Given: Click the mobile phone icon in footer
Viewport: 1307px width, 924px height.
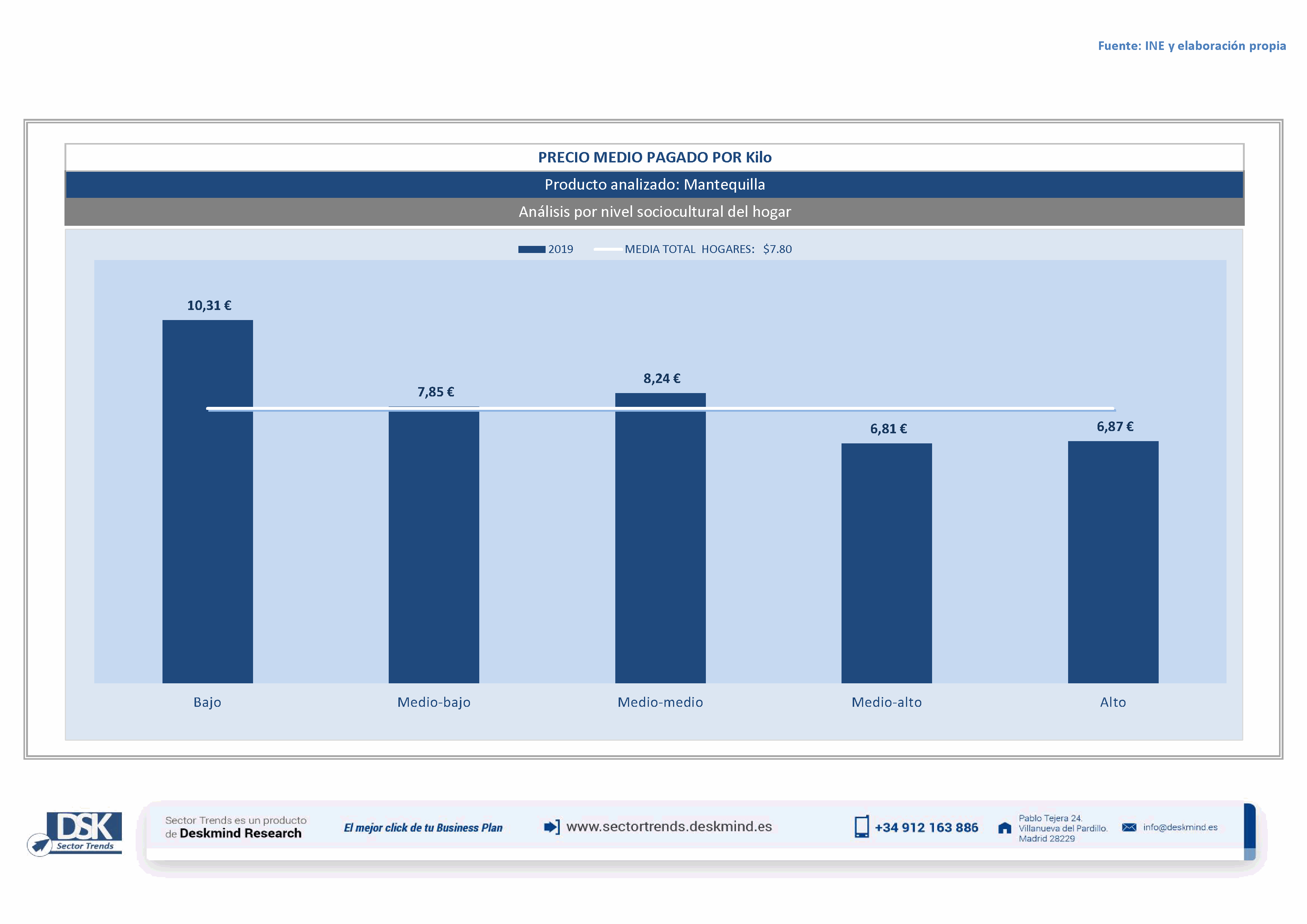Looking at the screenshot, I should [861, 826].
